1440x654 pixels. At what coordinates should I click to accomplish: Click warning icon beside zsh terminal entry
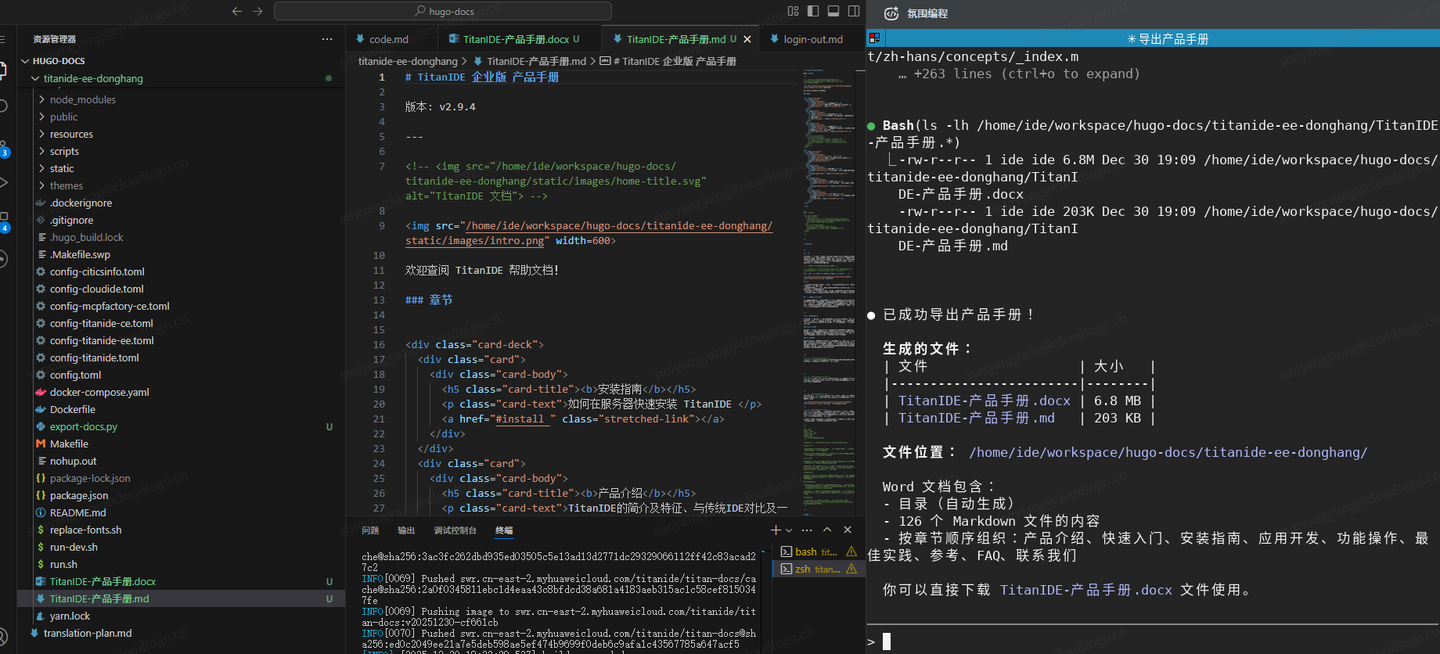(x=851, y=568)
